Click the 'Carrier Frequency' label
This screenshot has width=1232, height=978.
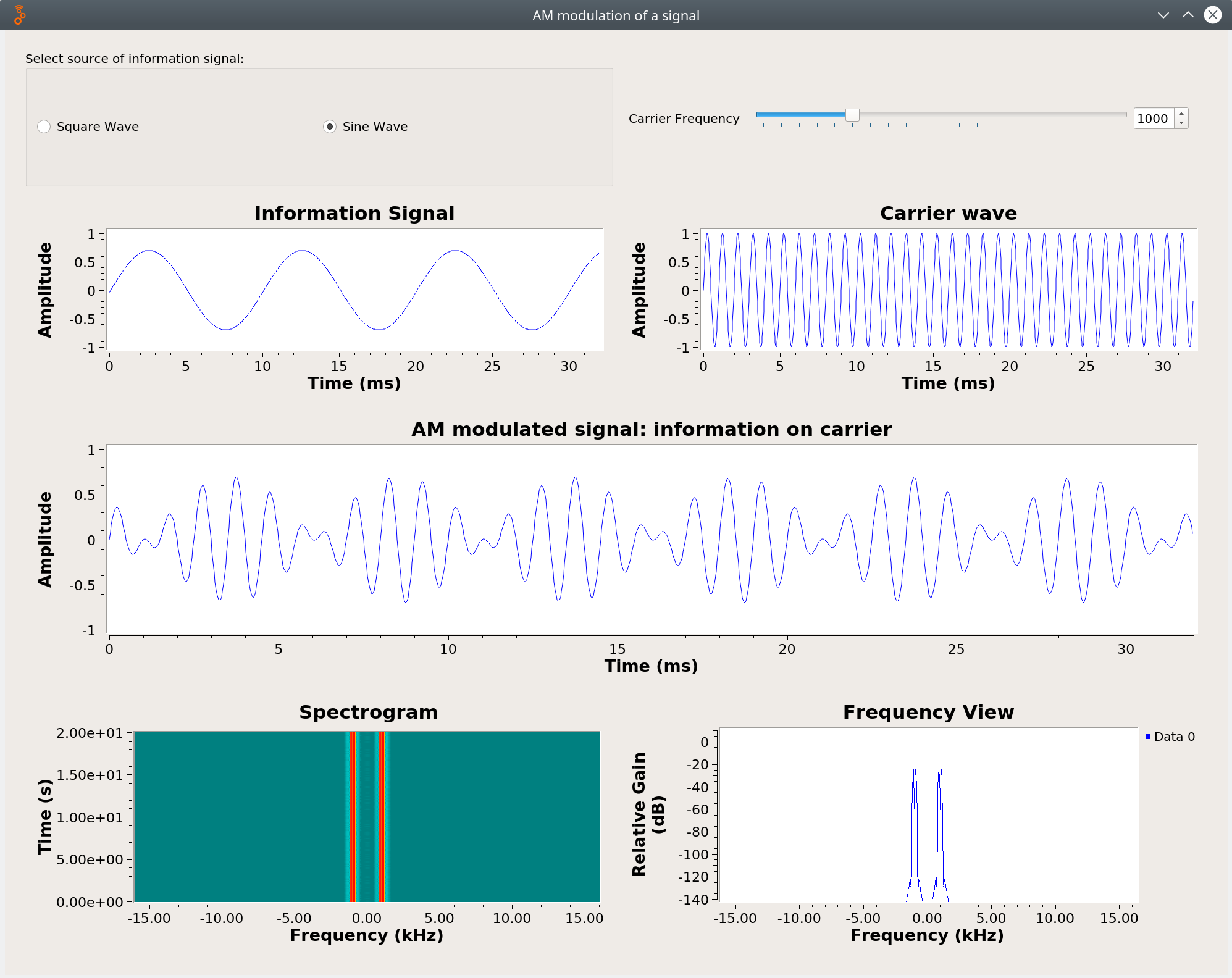click(x=684, y=119)
